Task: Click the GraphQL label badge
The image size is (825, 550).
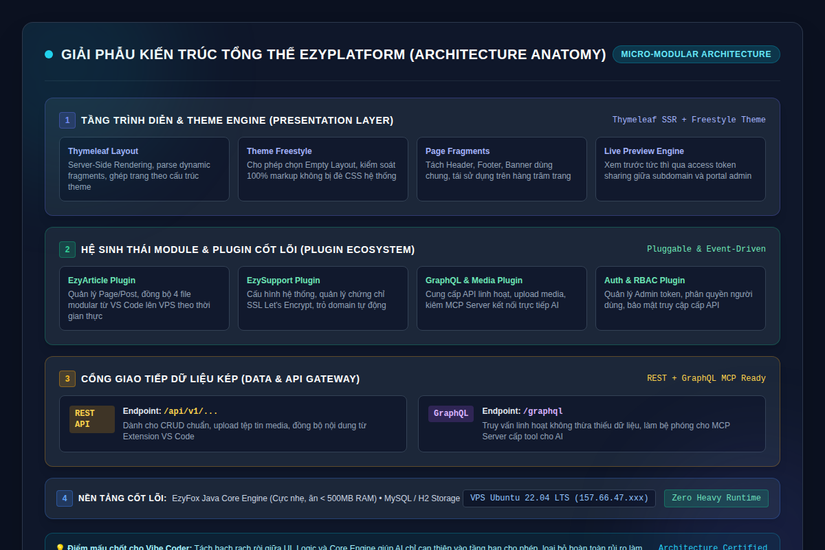Action: click(x=451, y=413)
